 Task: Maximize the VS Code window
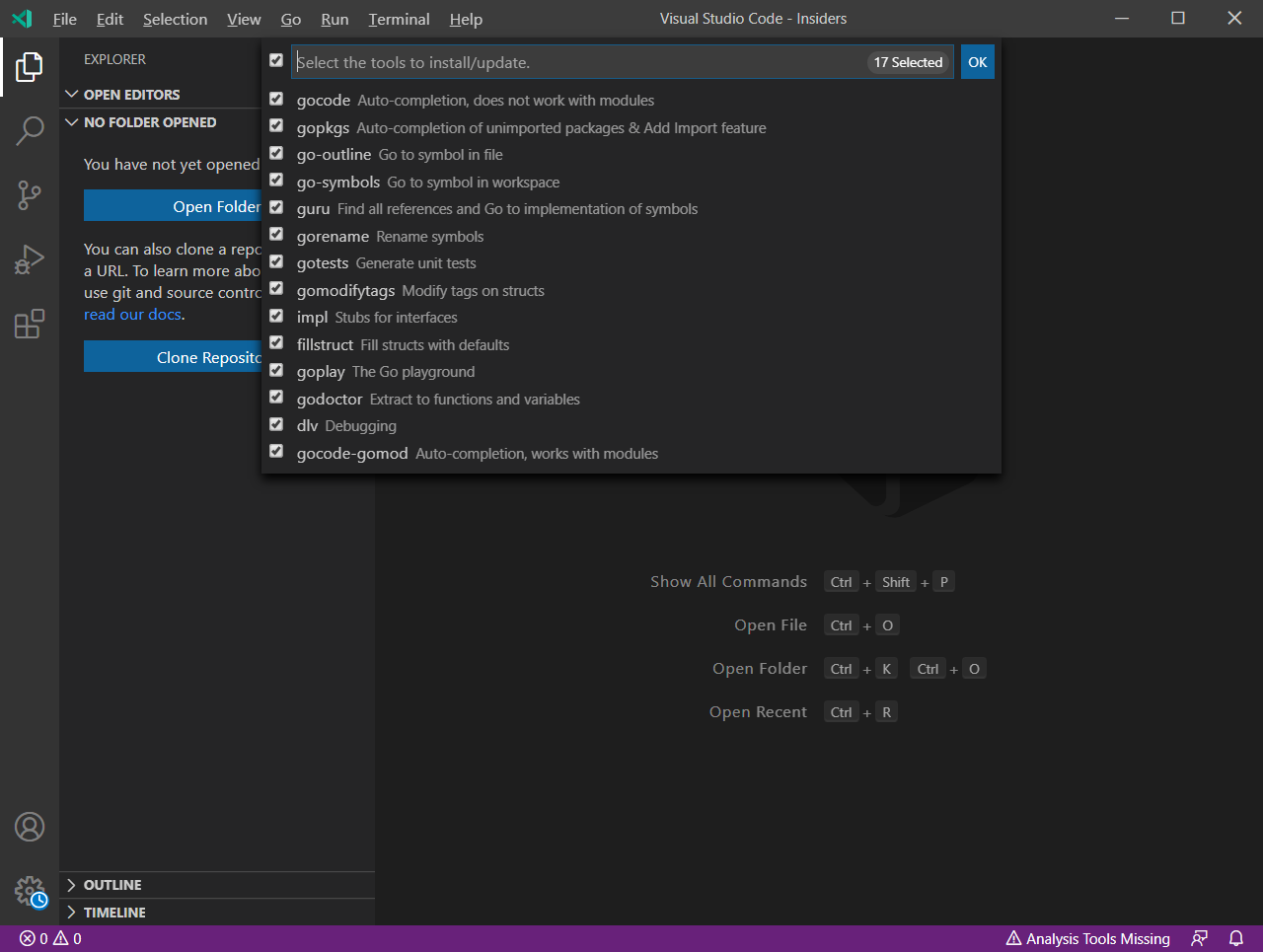1178,18
